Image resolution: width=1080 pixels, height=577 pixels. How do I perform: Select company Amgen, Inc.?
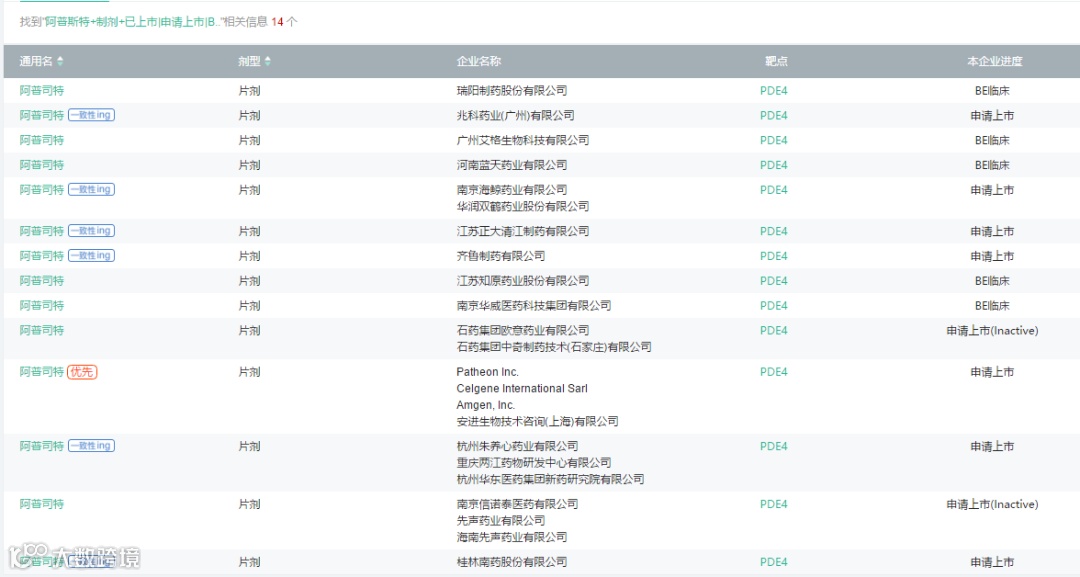pyautogui.click(x=486, y=405)
